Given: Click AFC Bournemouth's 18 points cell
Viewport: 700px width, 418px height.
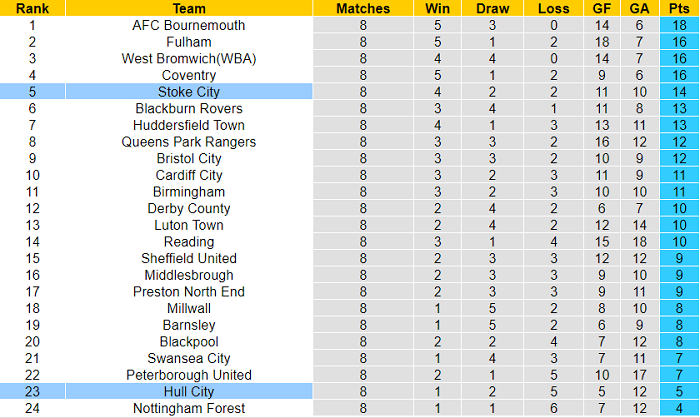Looking at the screenshot, I should (x=680, y=25).
